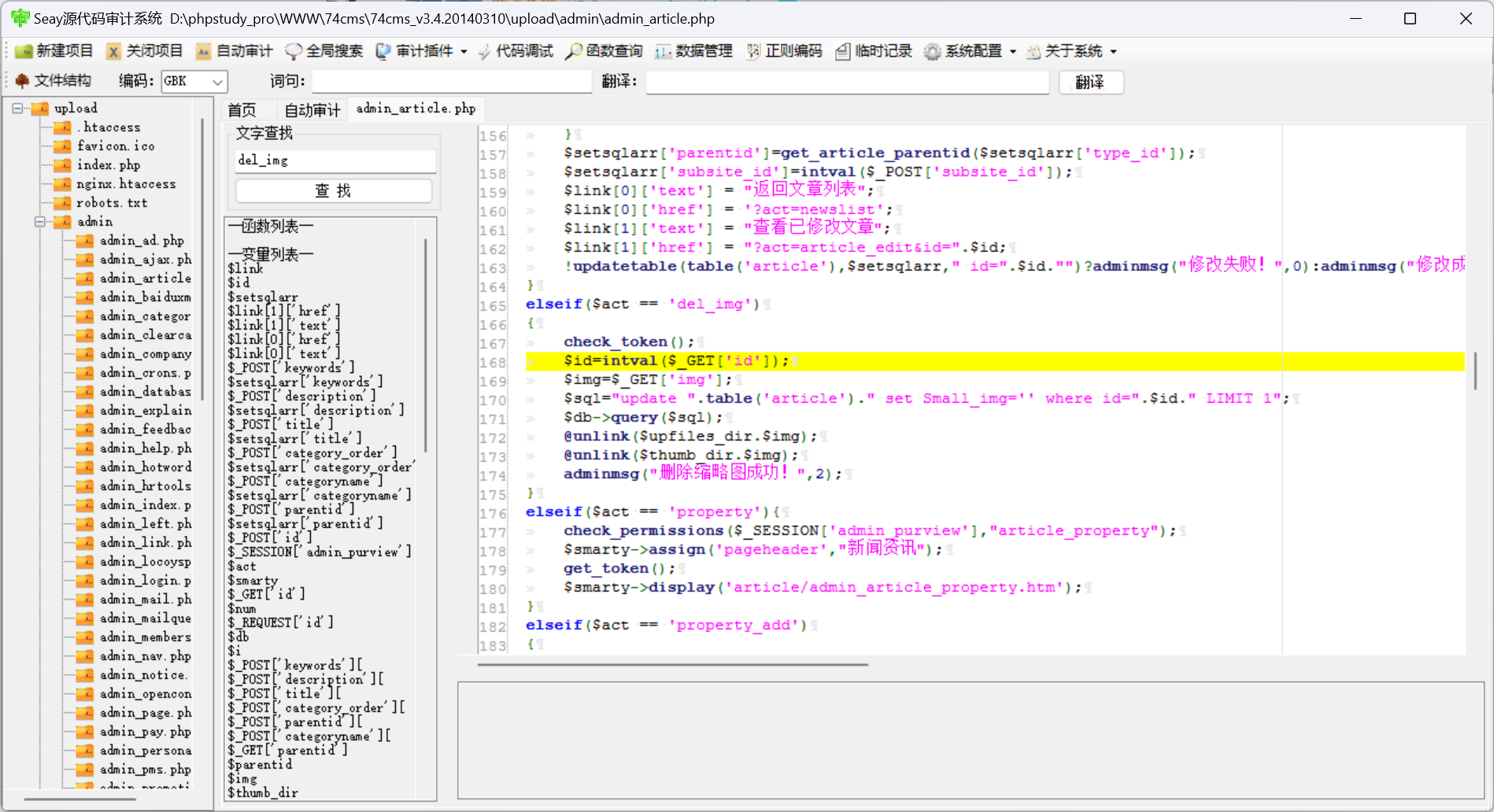Open 数据管理 data management tool
Screen dimensions: 1494x812
(694, 51)
